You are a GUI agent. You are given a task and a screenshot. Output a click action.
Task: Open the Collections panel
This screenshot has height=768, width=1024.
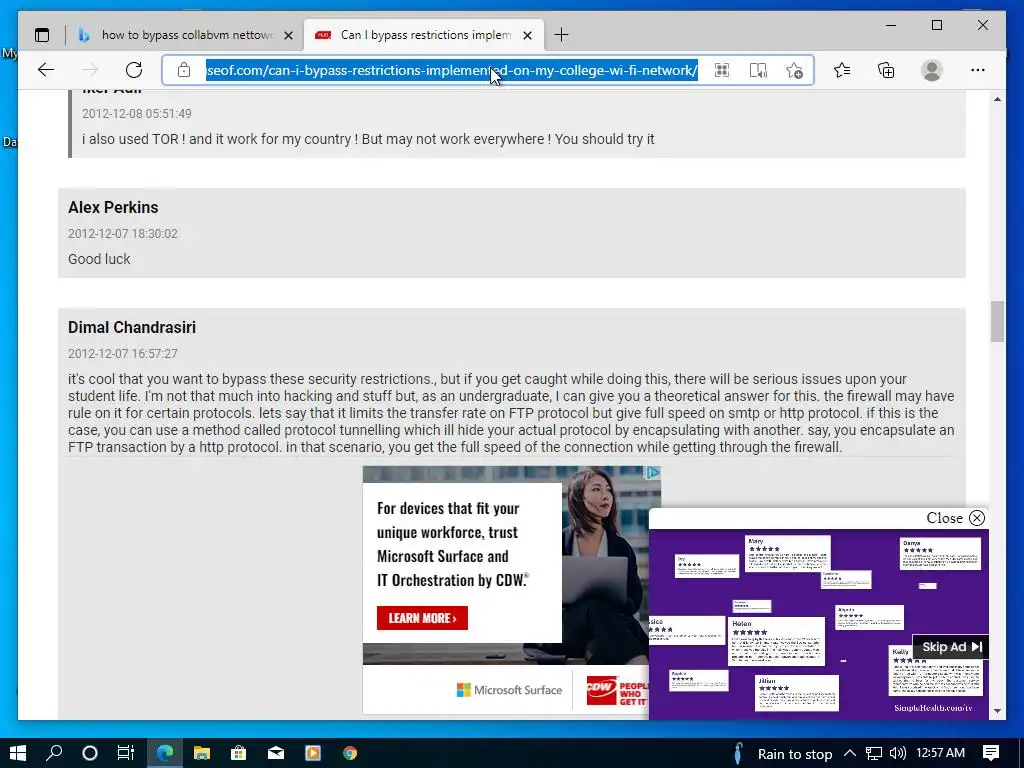pyautogui.click(x=886, y=70)
